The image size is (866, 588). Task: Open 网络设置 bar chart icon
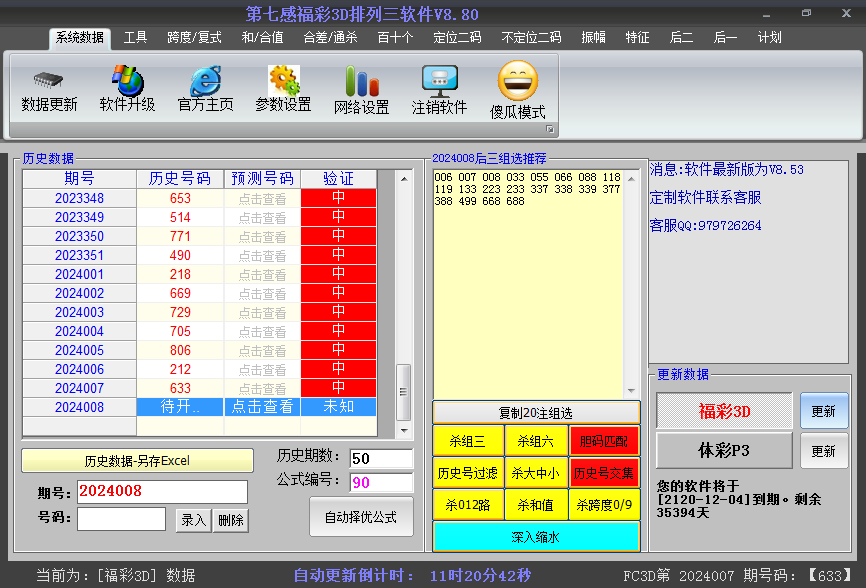(362, 81)
